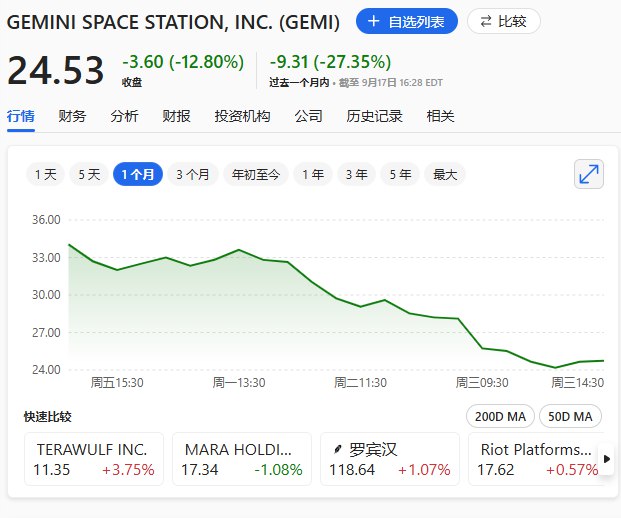Click the 比较 compare button
621x518 pixels.
tap(504, 21)
